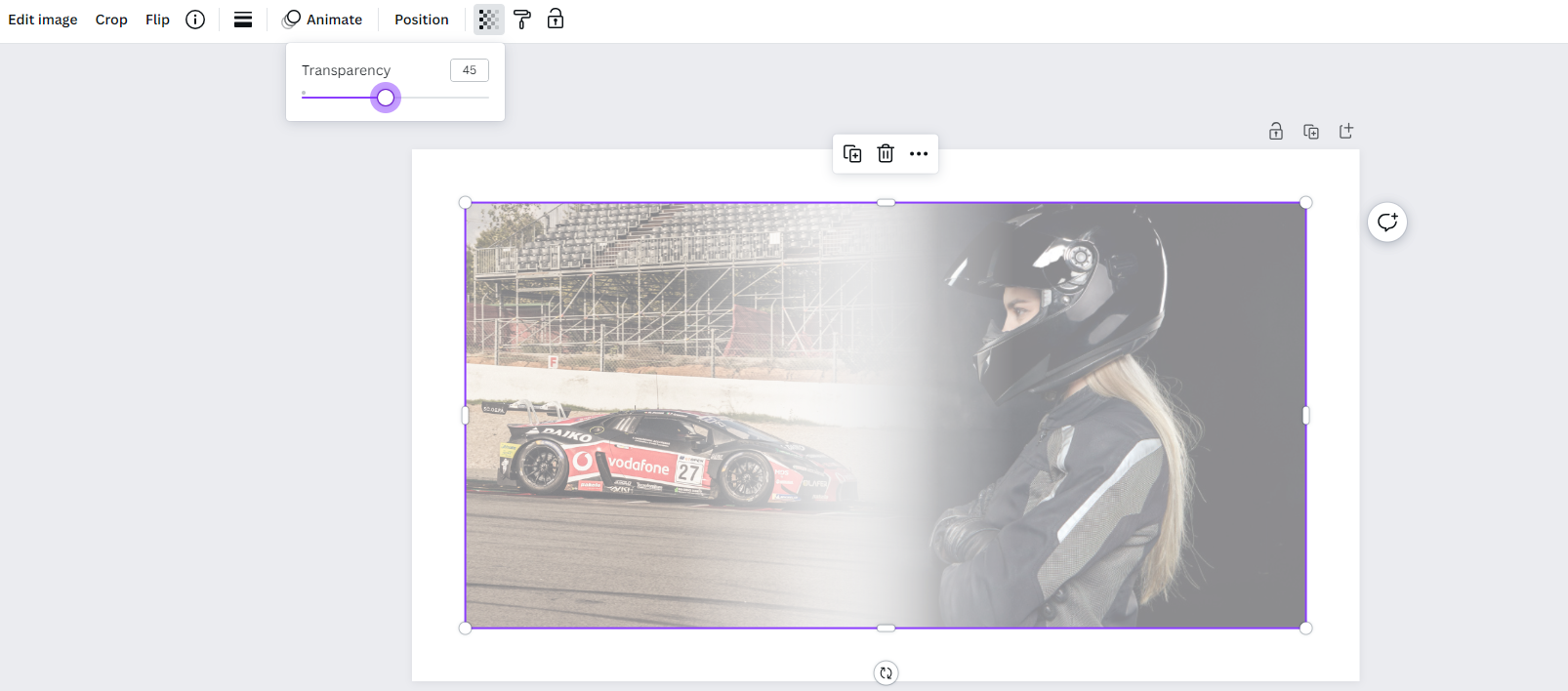Click the left edge crop handle
The image size is (1568, 691).
click(466, 416)
